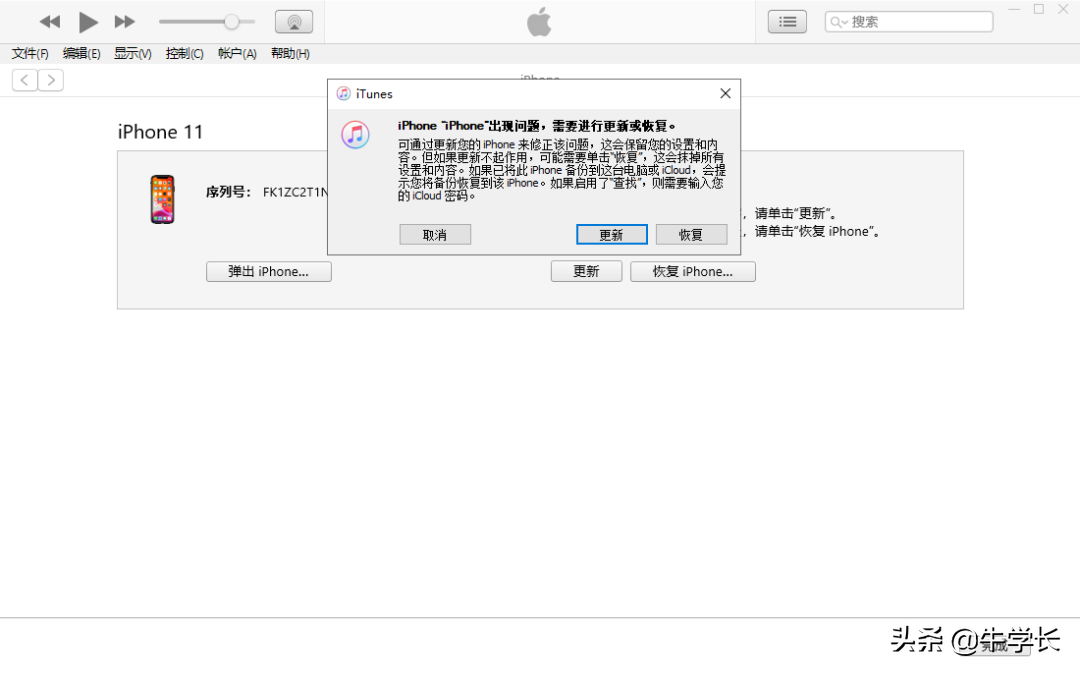Image resolution: width=1080 pixels, height=673 pixels.
Task: Click the 恢复 iPhone... button
Action: point(693,271)
